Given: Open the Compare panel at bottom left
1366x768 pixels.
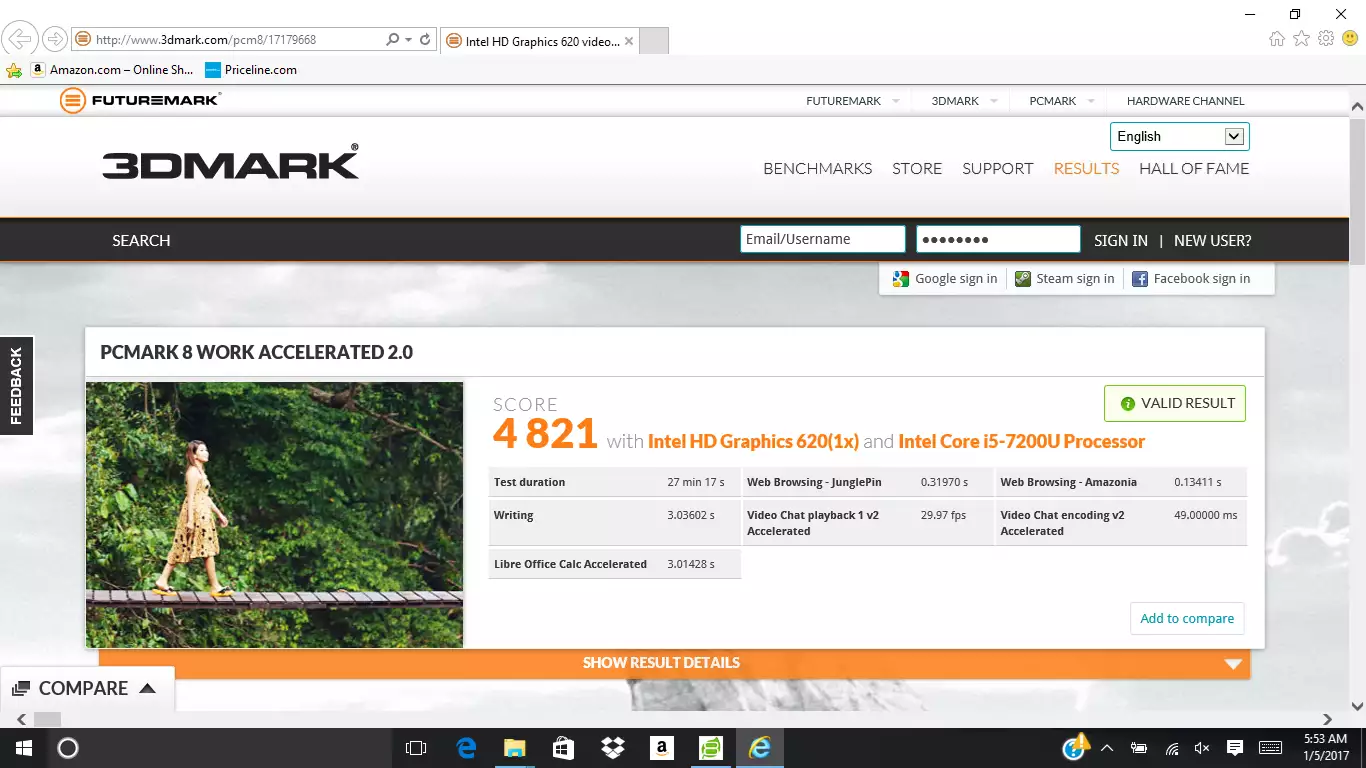Looking at the screenshot, I should click(x=85, y=688).
